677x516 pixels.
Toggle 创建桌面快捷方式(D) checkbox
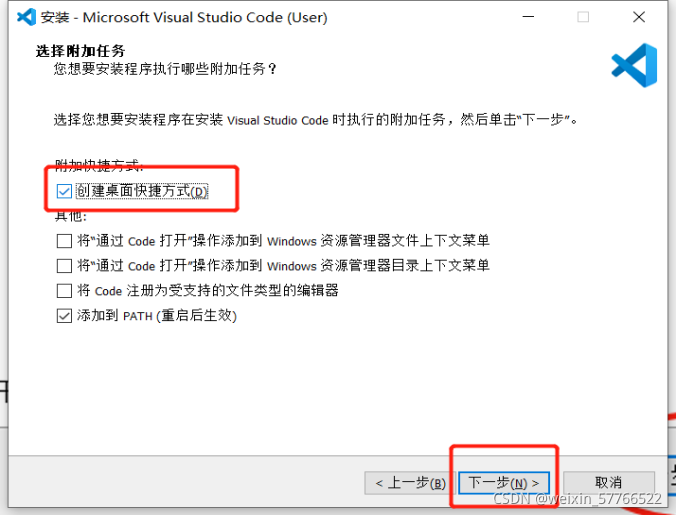click(x=64, y=191)
